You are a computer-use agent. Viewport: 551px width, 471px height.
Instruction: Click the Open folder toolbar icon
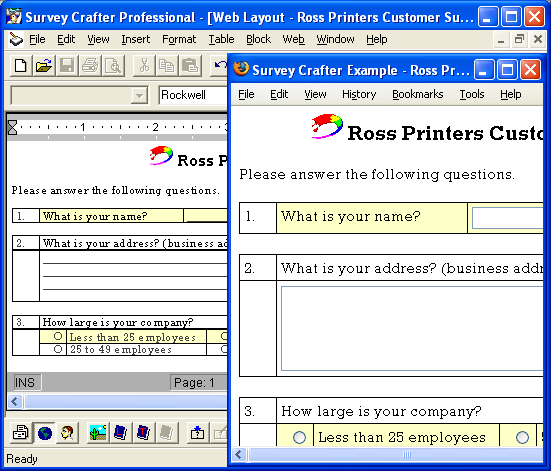coord(44,65)
